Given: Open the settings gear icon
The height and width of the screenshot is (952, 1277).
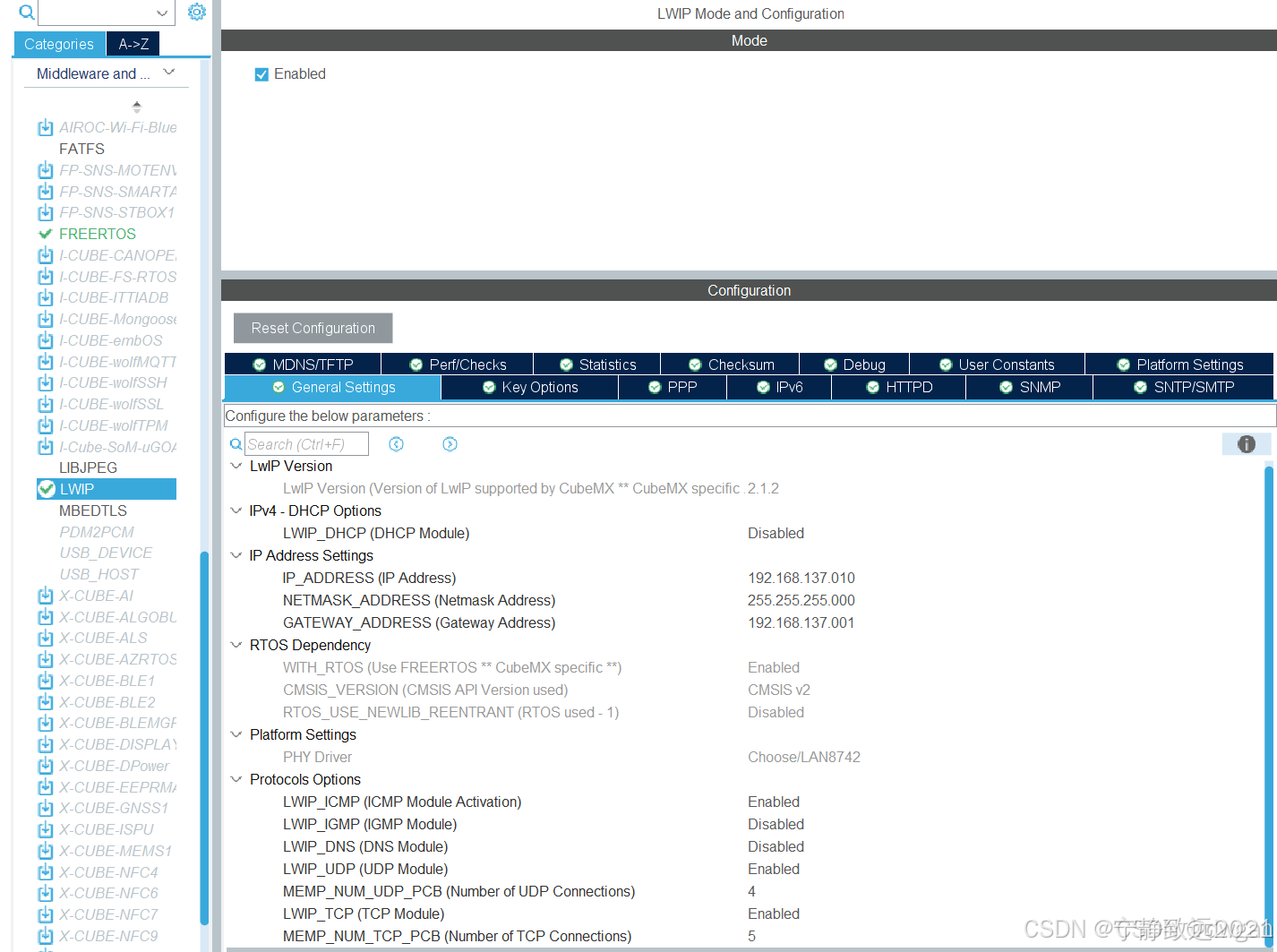Looking at the screenshot, I should click(x=197, y=12).
